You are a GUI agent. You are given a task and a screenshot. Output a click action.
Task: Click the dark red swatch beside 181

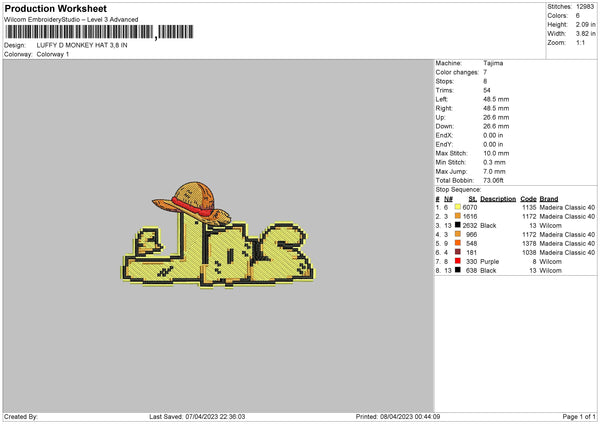pos(458,252)
